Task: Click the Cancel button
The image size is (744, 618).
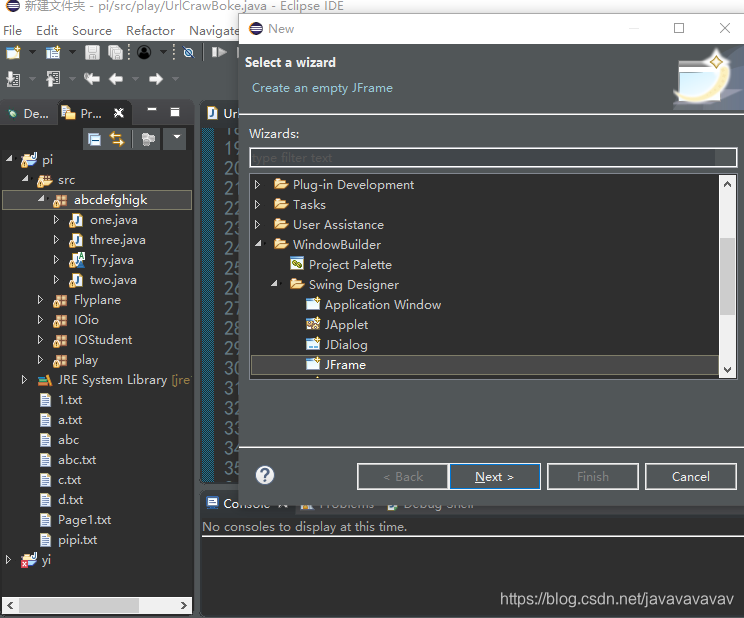Action: pos(690,477)
